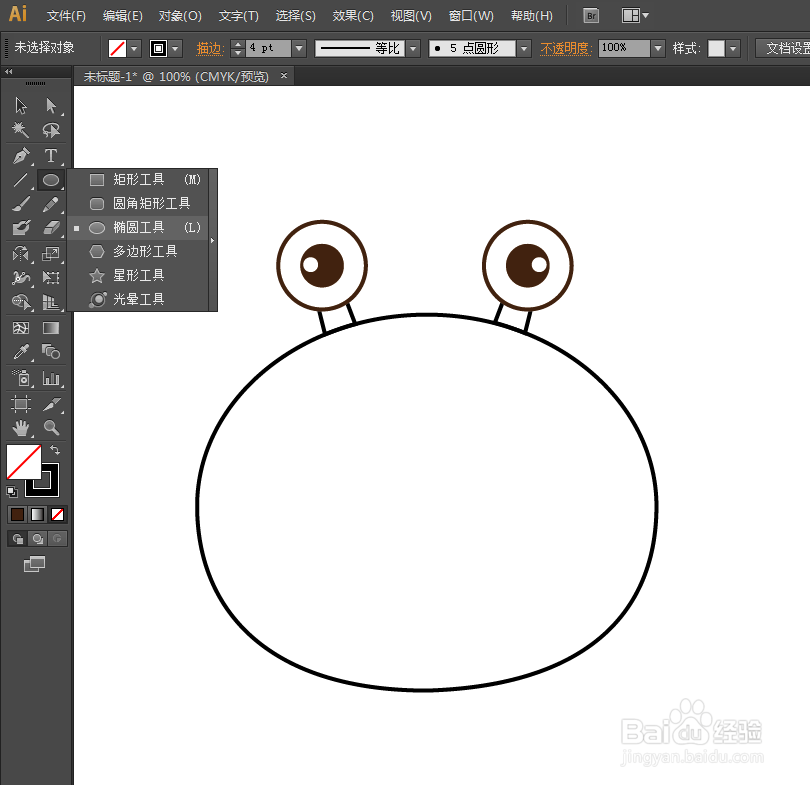
Task: Collapse the toolbox with double arrows
Action: coord(9,72)
